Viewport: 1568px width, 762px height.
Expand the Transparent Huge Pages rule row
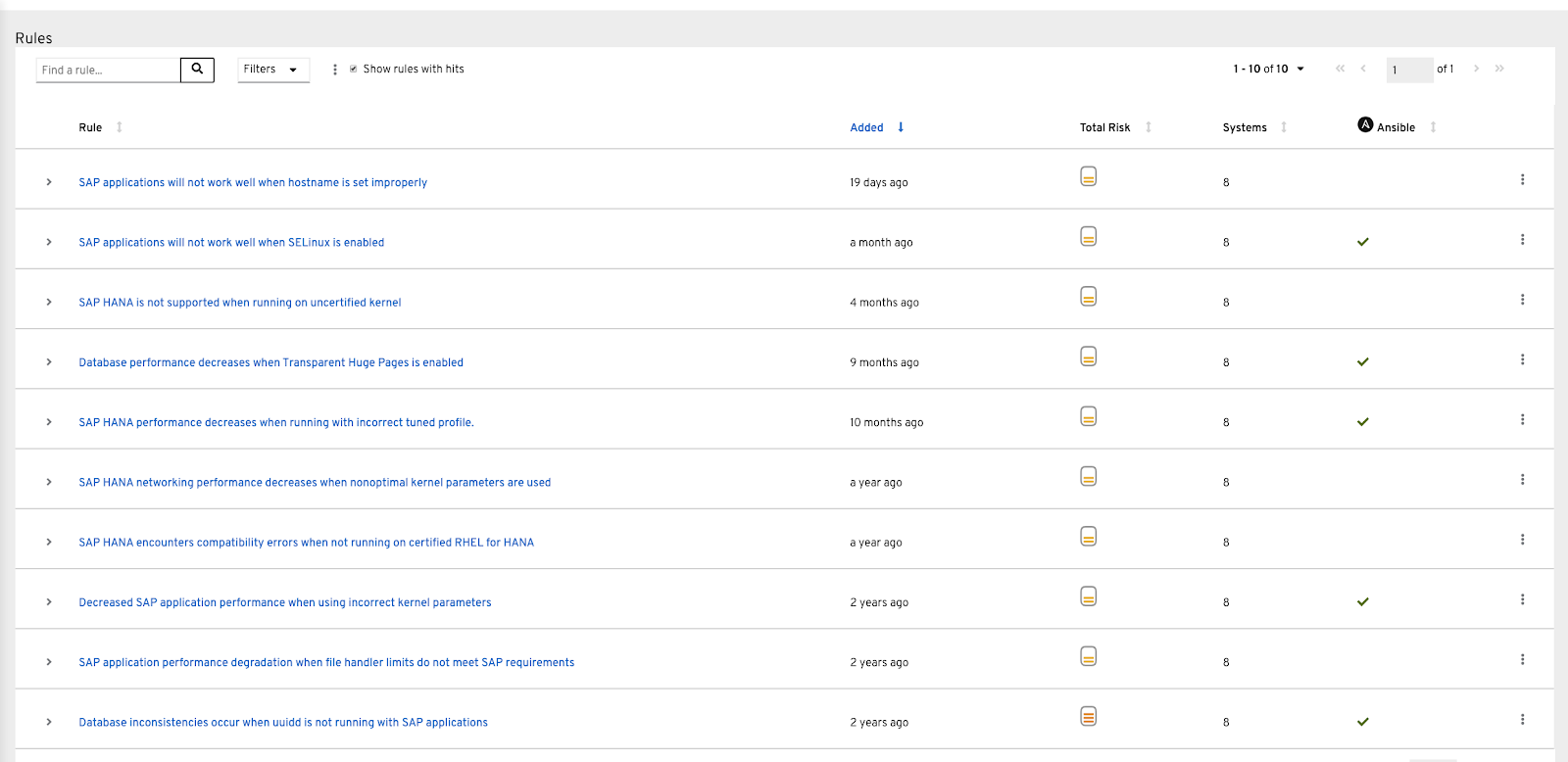[x=49, y=362]
